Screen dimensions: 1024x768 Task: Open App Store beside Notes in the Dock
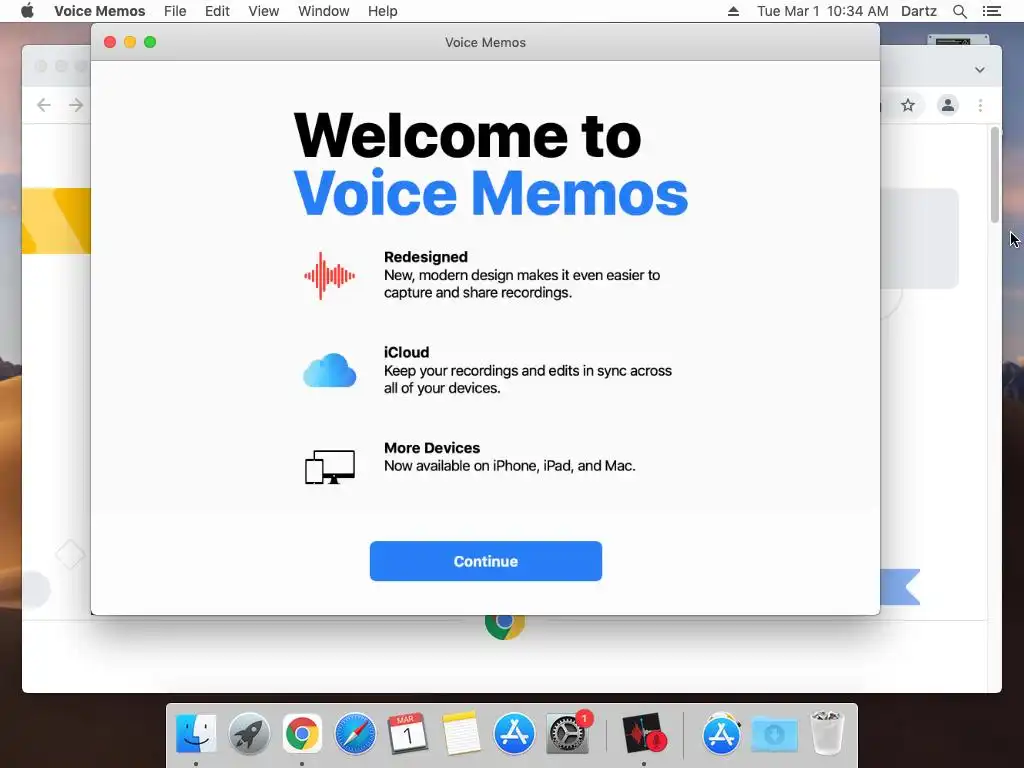514,733
